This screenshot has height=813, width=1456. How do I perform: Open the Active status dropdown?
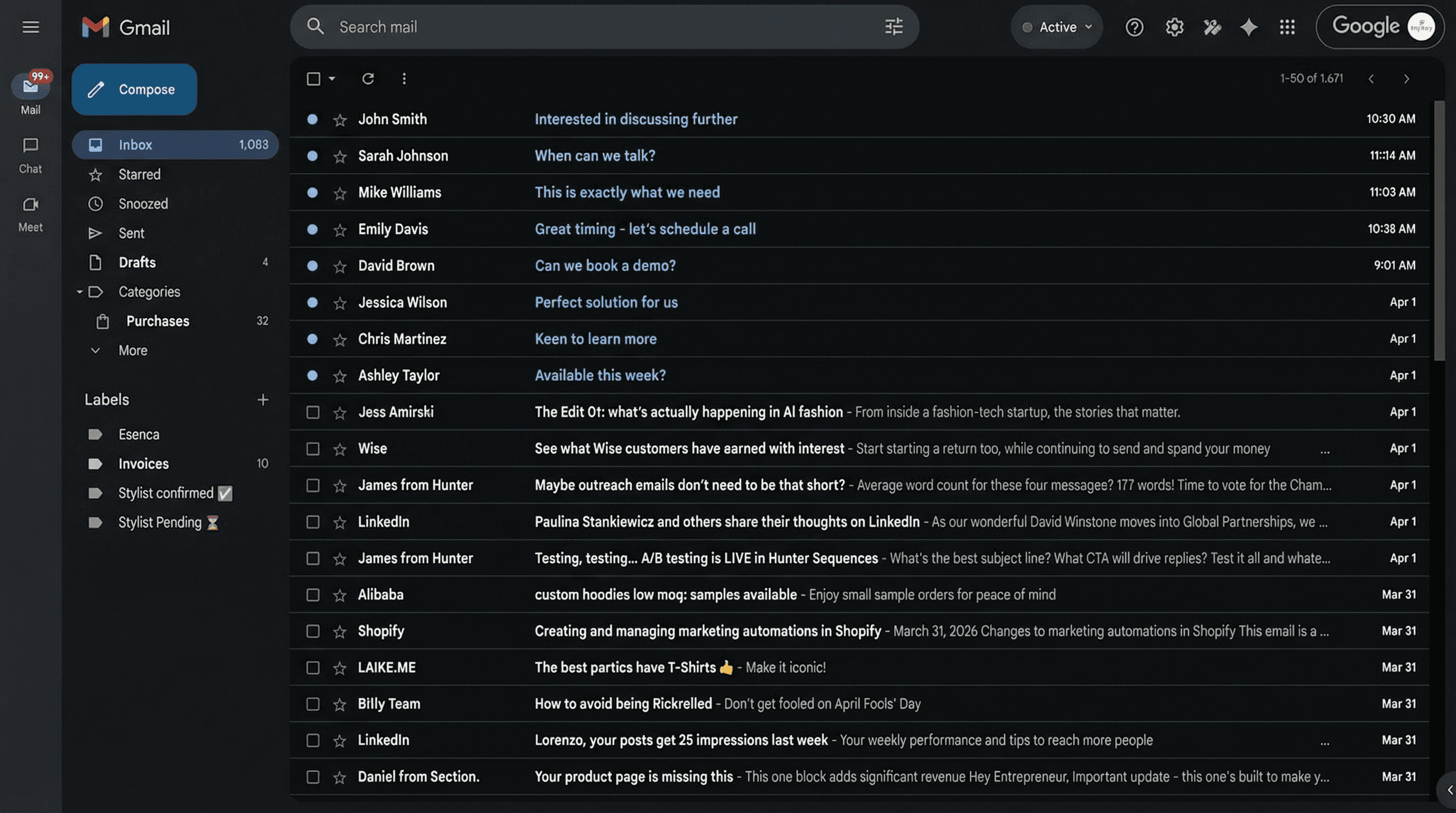point(1057,26)
